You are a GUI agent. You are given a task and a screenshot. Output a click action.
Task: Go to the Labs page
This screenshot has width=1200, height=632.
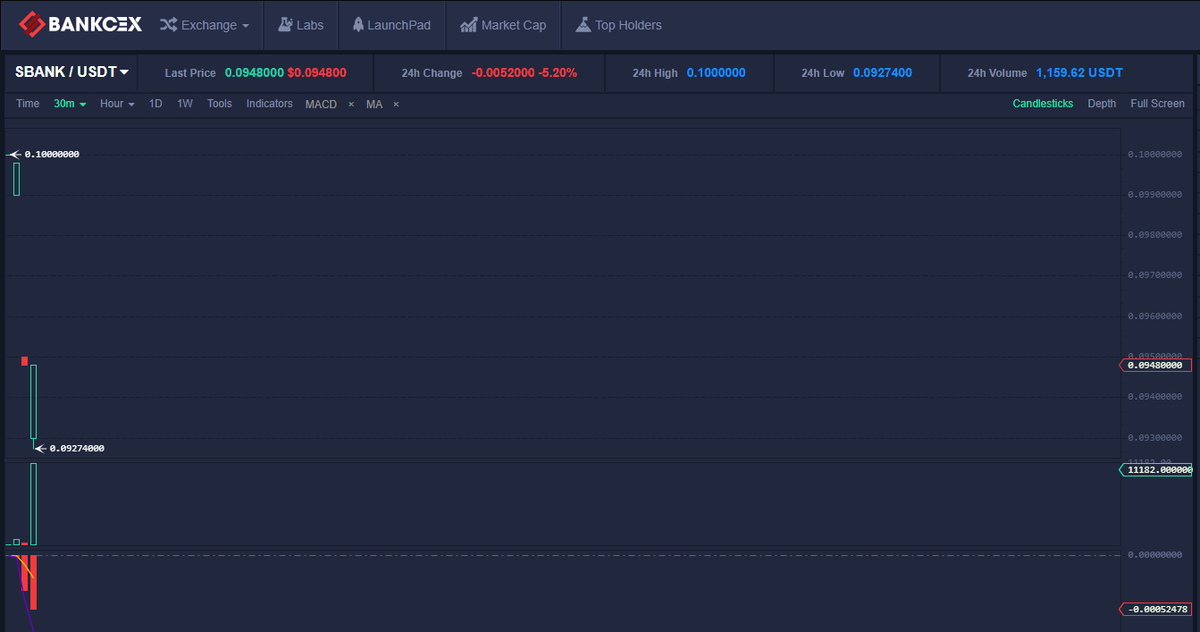click(x=301, y=25)
